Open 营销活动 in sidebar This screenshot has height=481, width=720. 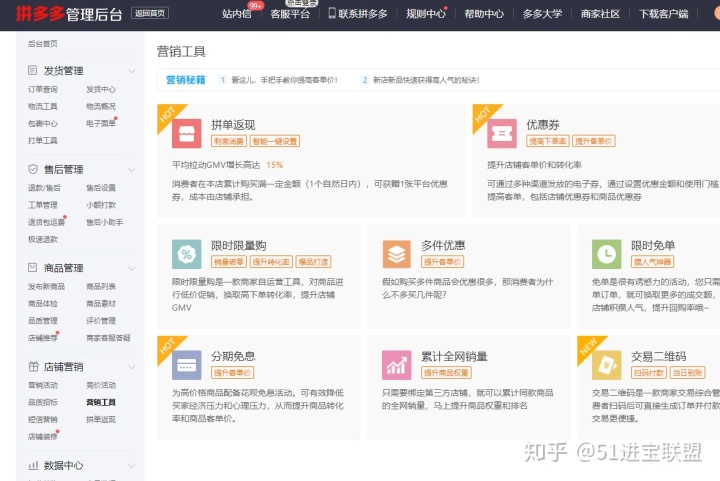point(43,385)
